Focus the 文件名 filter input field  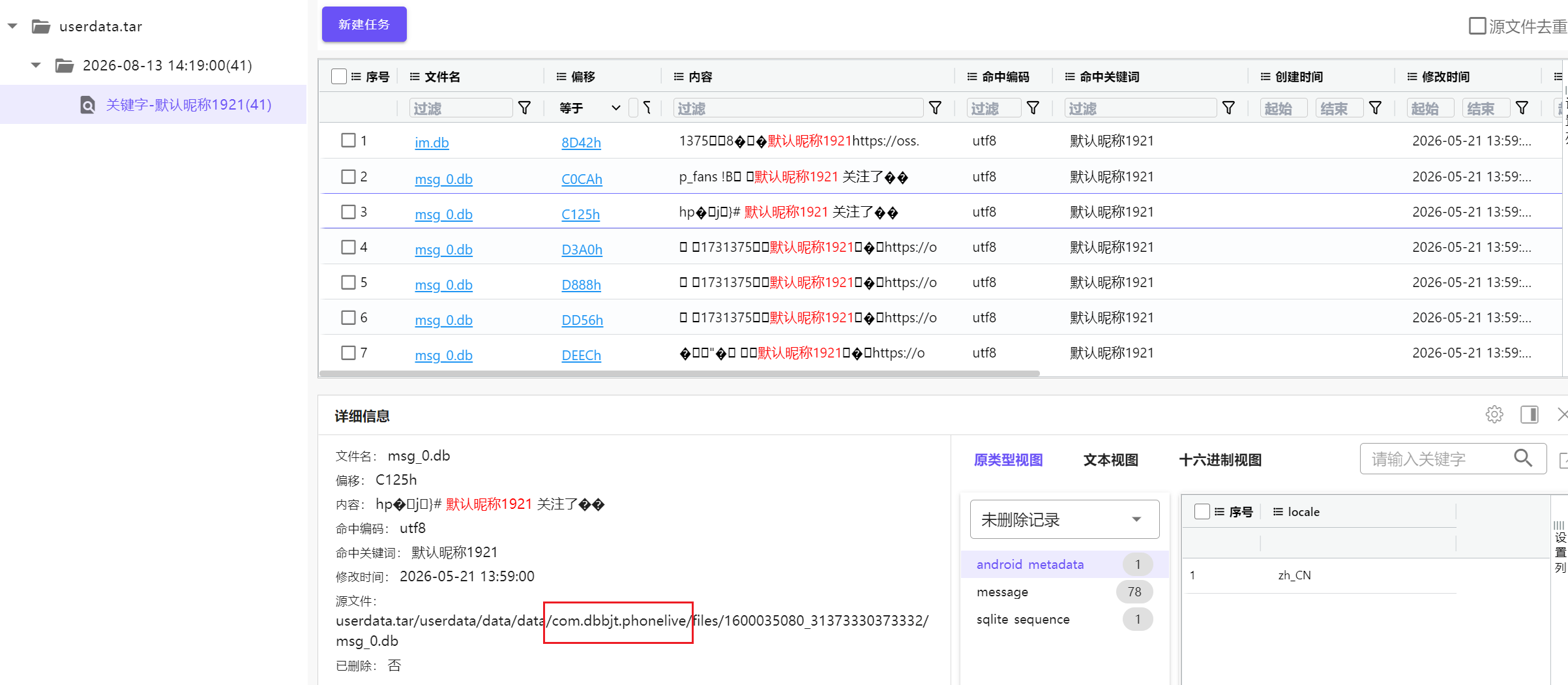461,108
